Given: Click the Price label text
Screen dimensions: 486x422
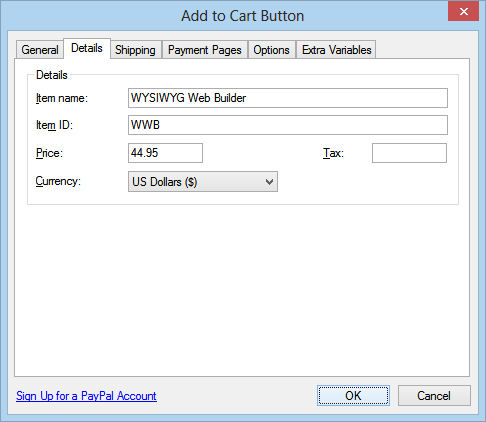Looking at the screenshot, I should pyautogui.click(x=49, y=153).
